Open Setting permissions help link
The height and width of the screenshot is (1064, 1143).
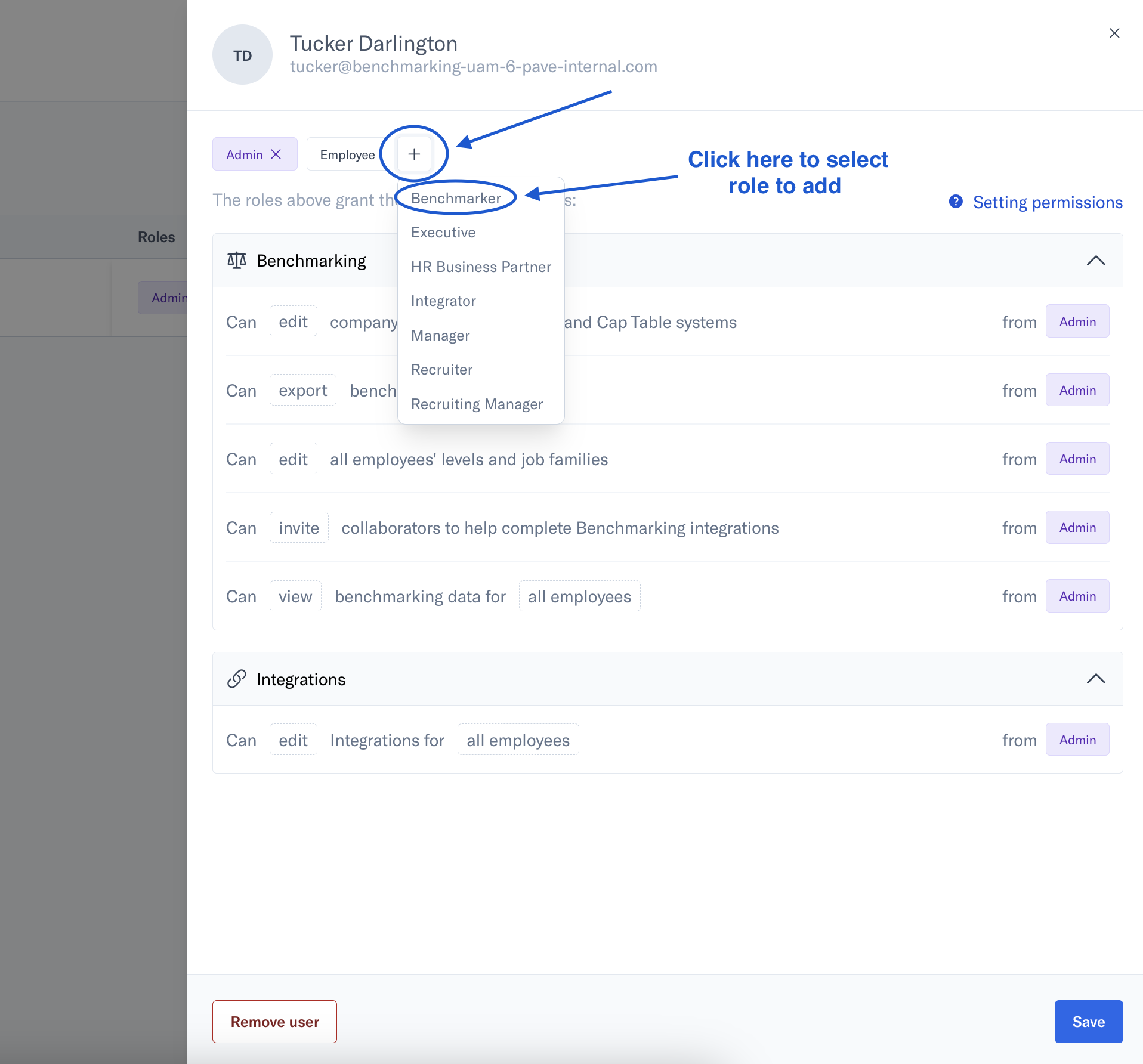coord(1048,202)
